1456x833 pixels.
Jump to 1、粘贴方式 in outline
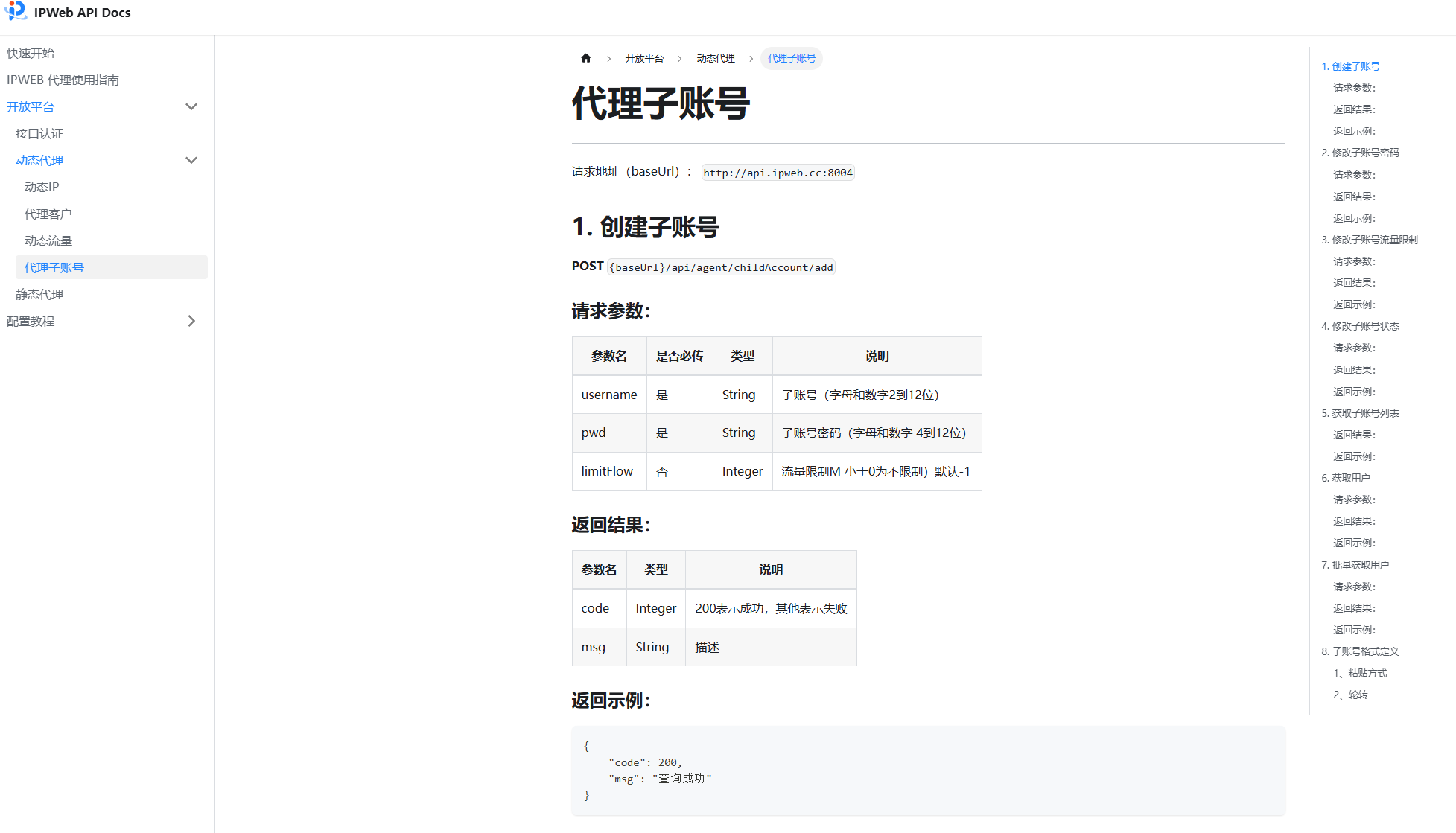[1360, 673]
